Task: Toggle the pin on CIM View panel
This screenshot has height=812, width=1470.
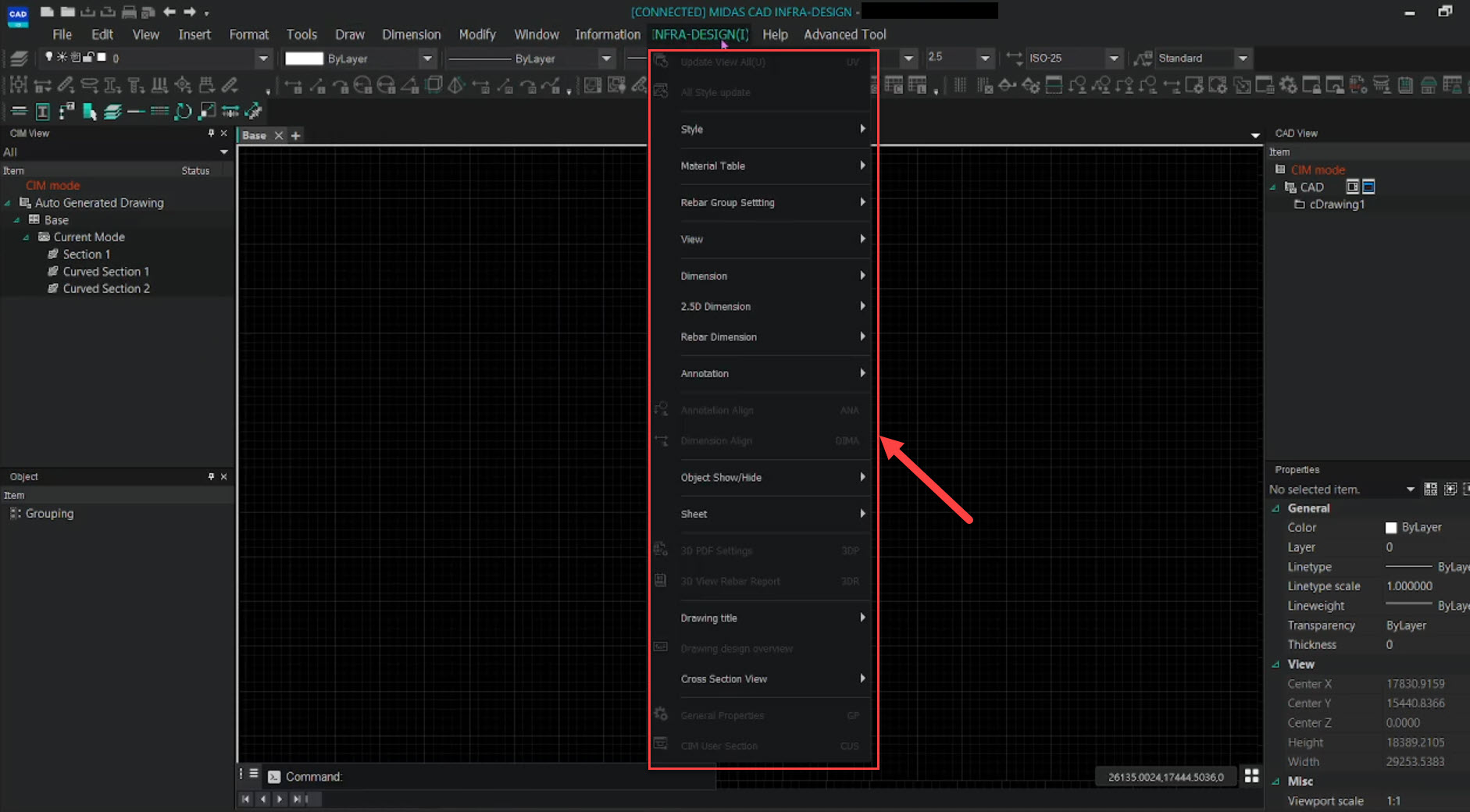Action: point(211,134)
